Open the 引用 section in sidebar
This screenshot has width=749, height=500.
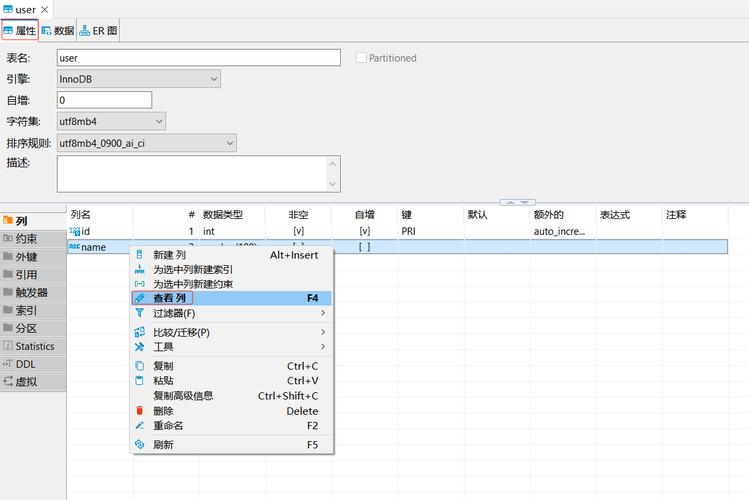33,275
